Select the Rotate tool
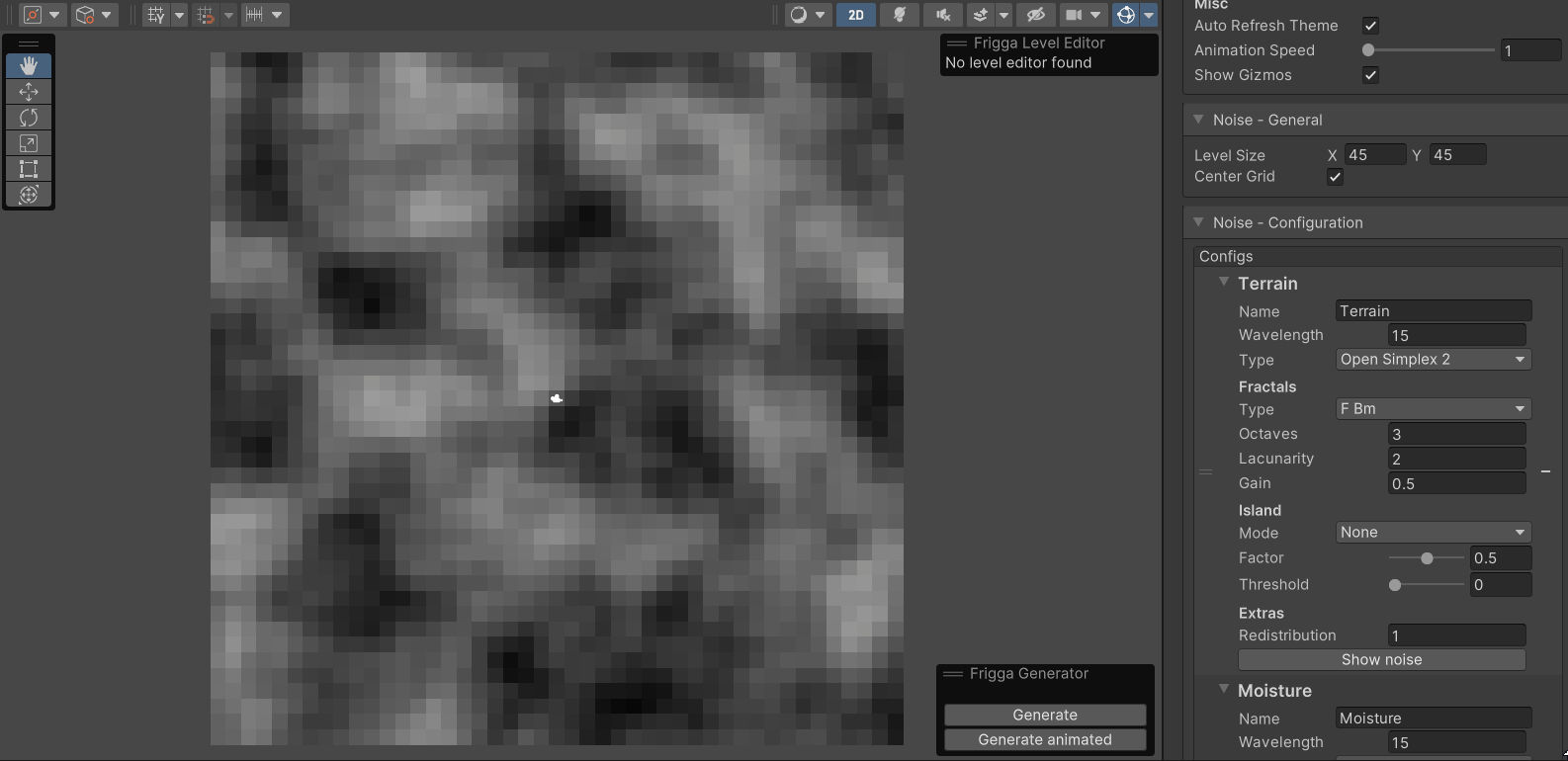 click(29, 118)
